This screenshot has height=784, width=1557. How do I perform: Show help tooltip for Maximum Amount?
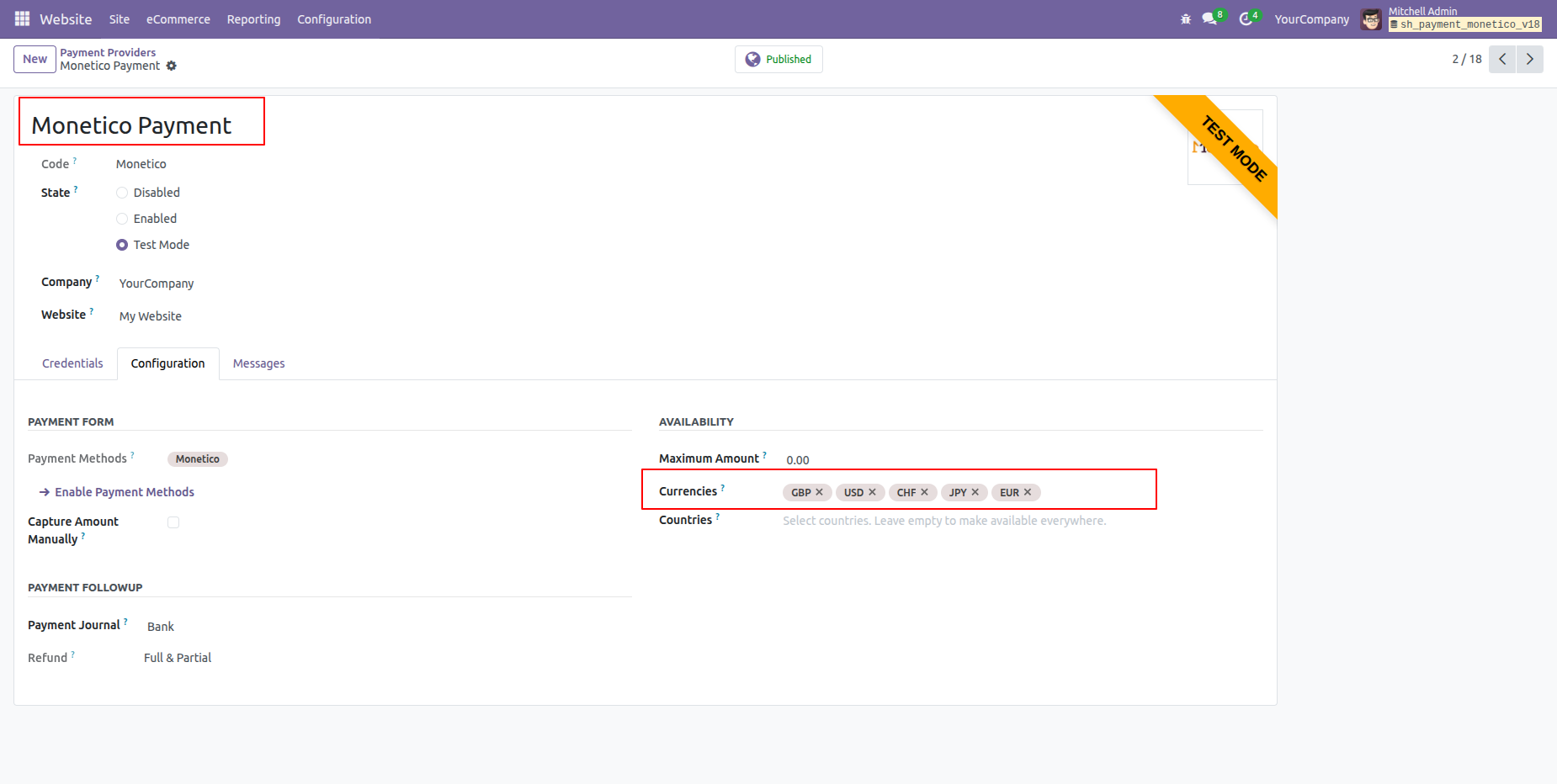point(764,454)
